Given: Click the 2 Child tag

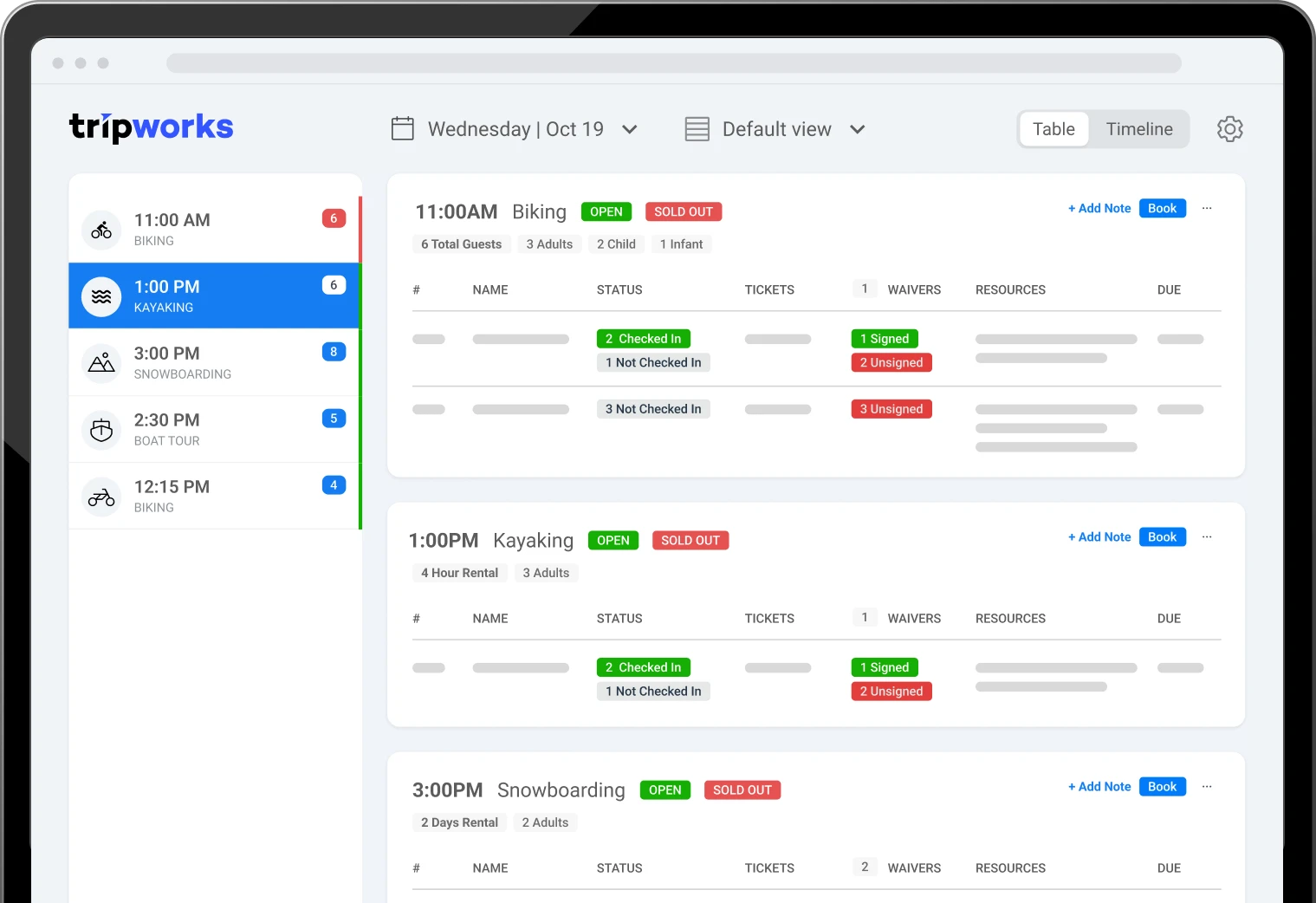Looking at the screenshot, I should [616, 244].
